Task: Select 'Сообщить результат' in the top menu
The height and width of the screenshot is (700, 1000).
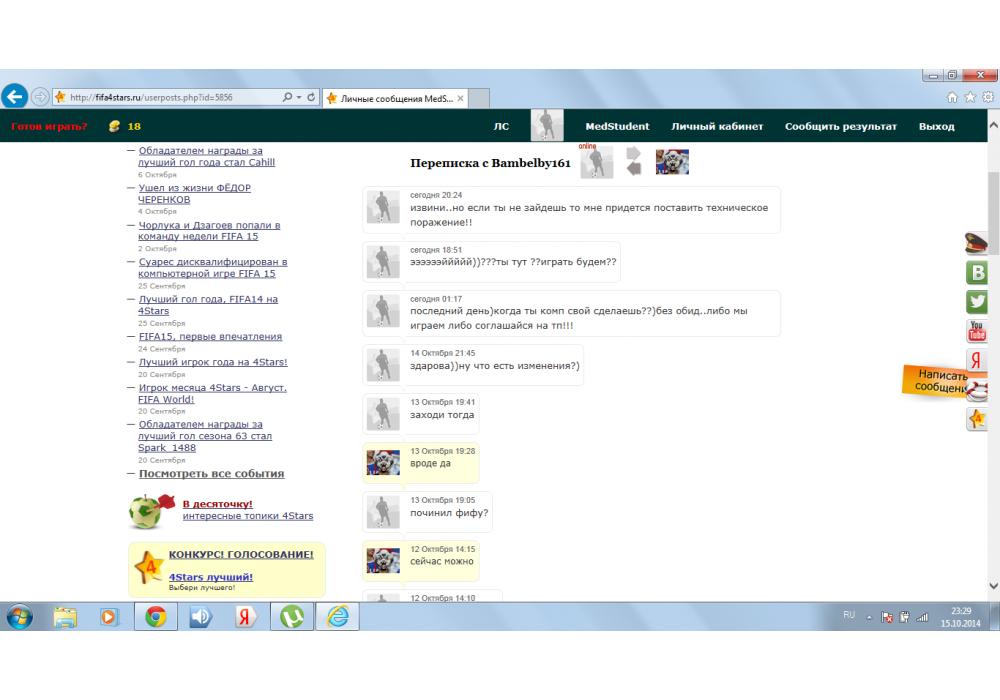Action: [x=840, y=127]
